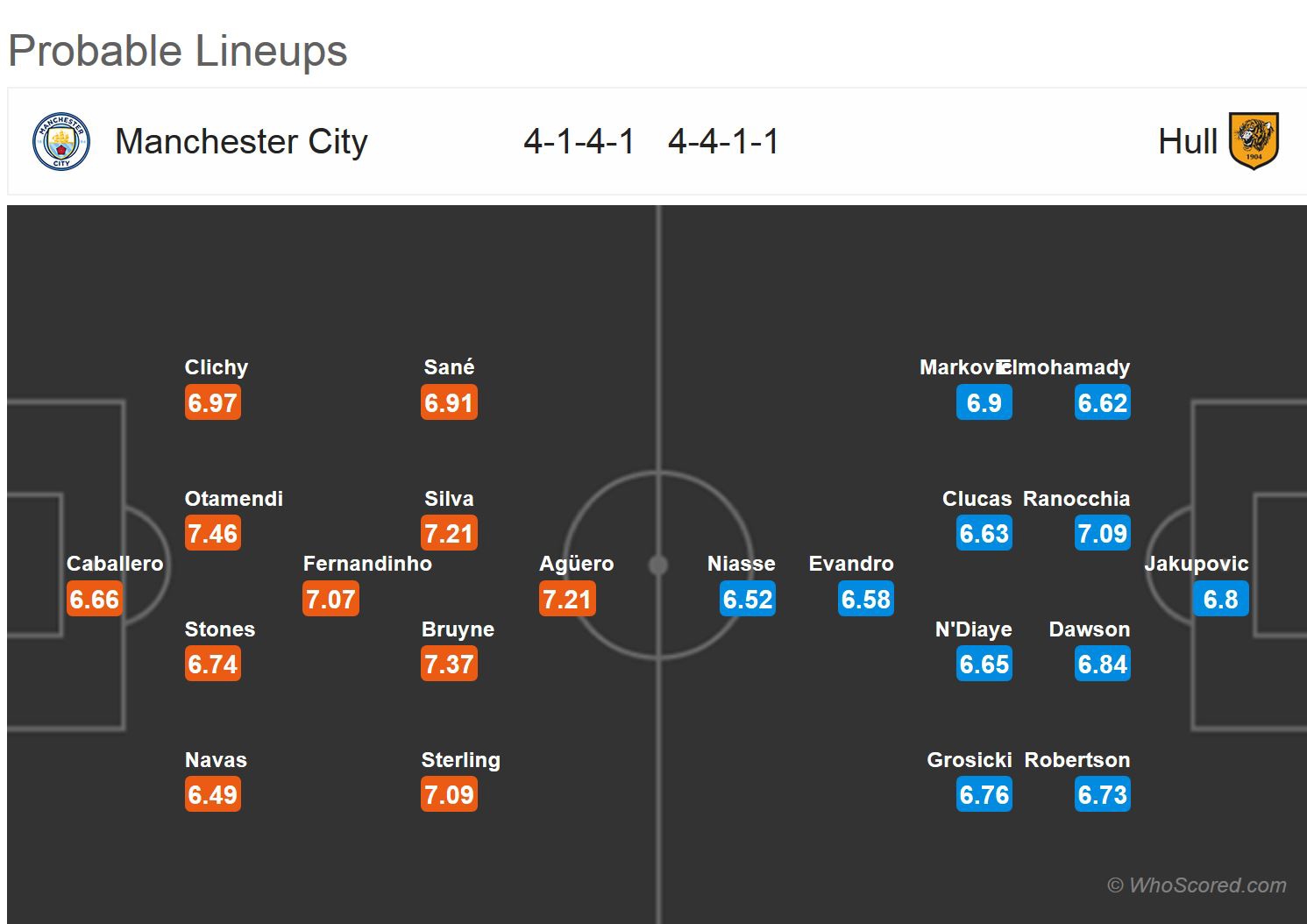Viewport: 1307px width, 924px height.
Task: Click Jakupovic's 6.8 rating badge
Action: 1220,600
